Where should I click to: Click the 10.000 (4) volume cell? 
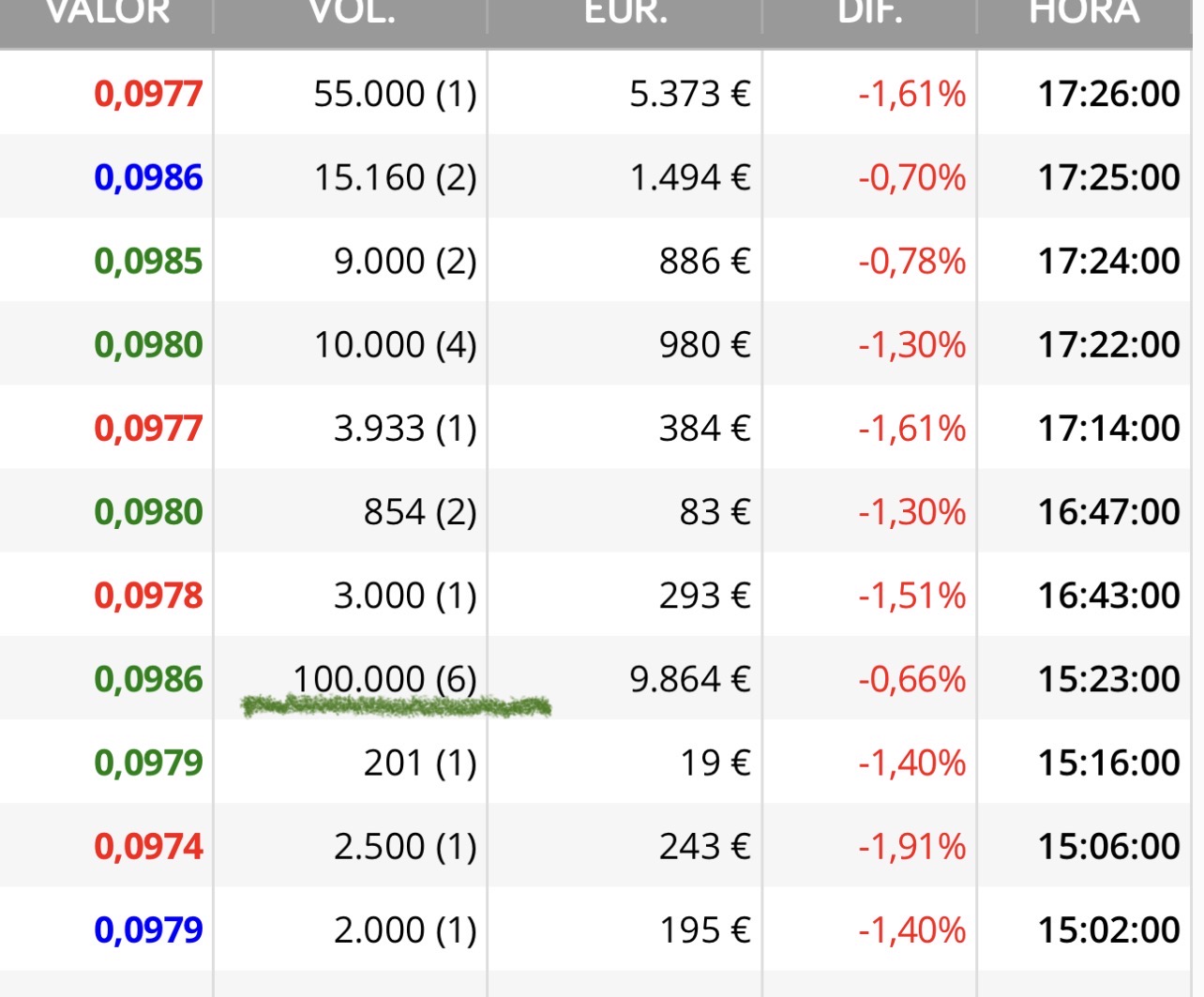pyautogui.click(x=395, y=344)
